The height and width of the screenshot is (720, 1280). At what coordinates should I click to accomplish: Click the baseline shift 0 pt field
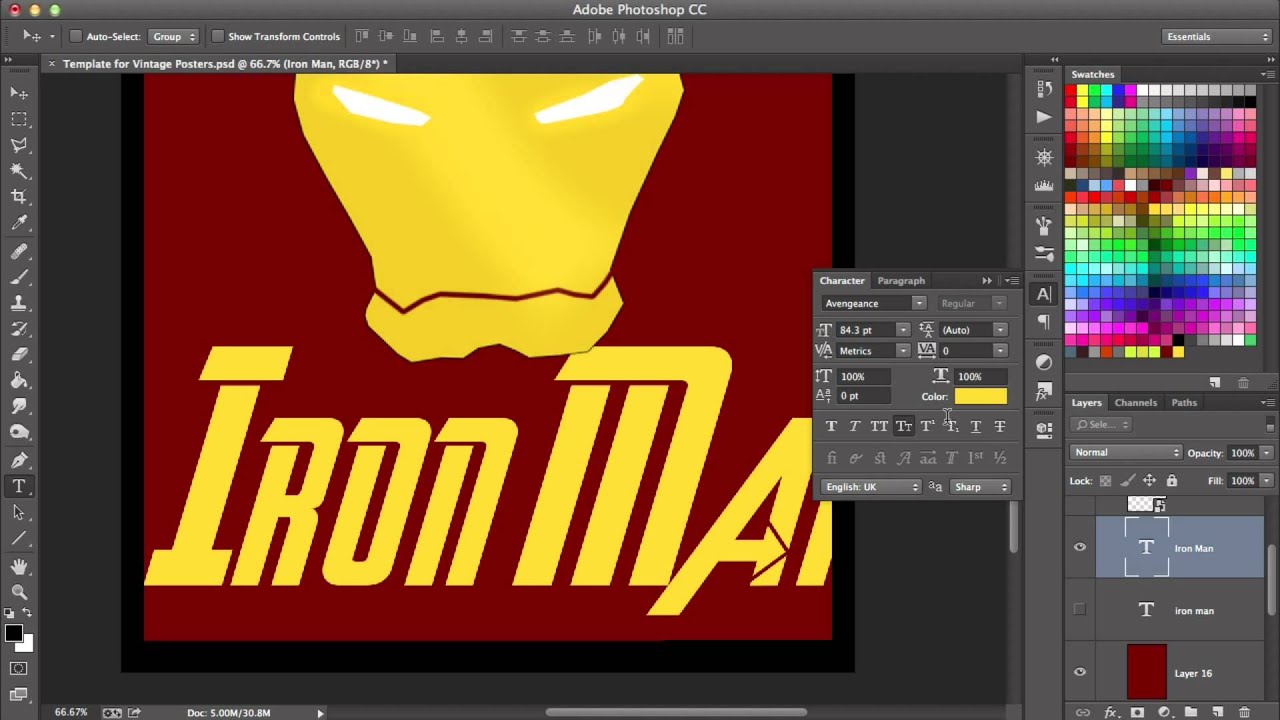coord(866,396)
